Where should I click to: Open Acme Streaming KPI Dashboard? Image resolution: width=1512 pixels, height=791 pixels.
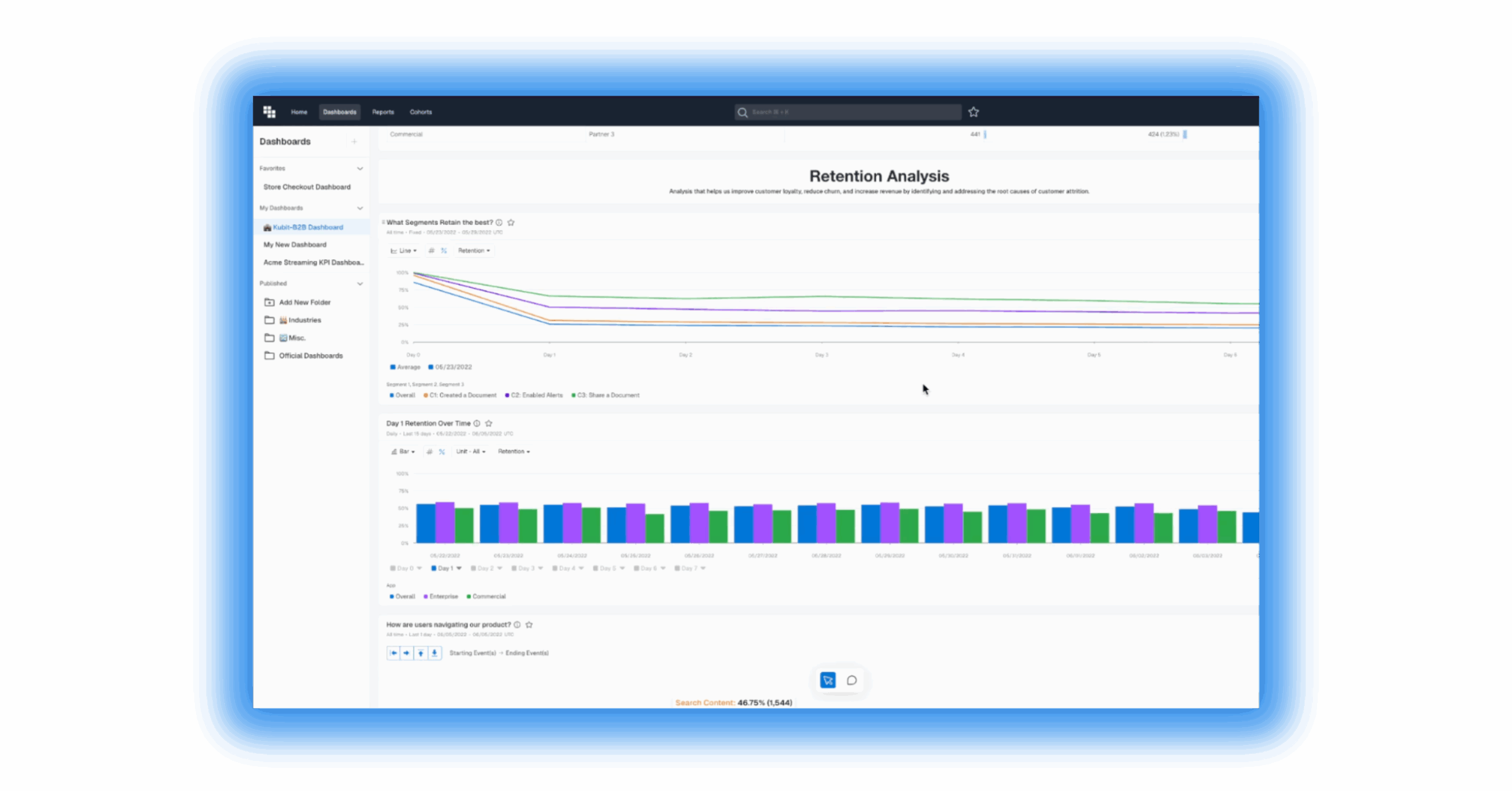point(314,263)
